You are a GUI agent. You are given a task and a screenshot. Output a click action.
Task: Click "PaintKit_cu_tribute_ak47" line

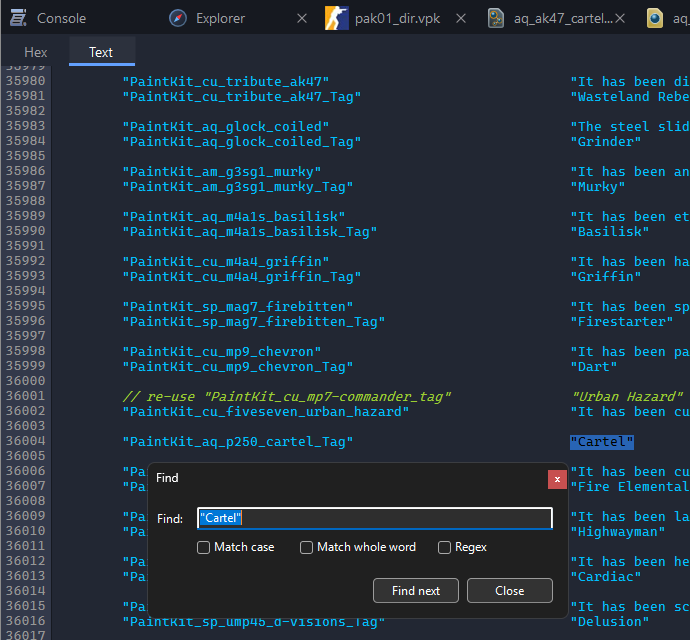coord(226,81)
